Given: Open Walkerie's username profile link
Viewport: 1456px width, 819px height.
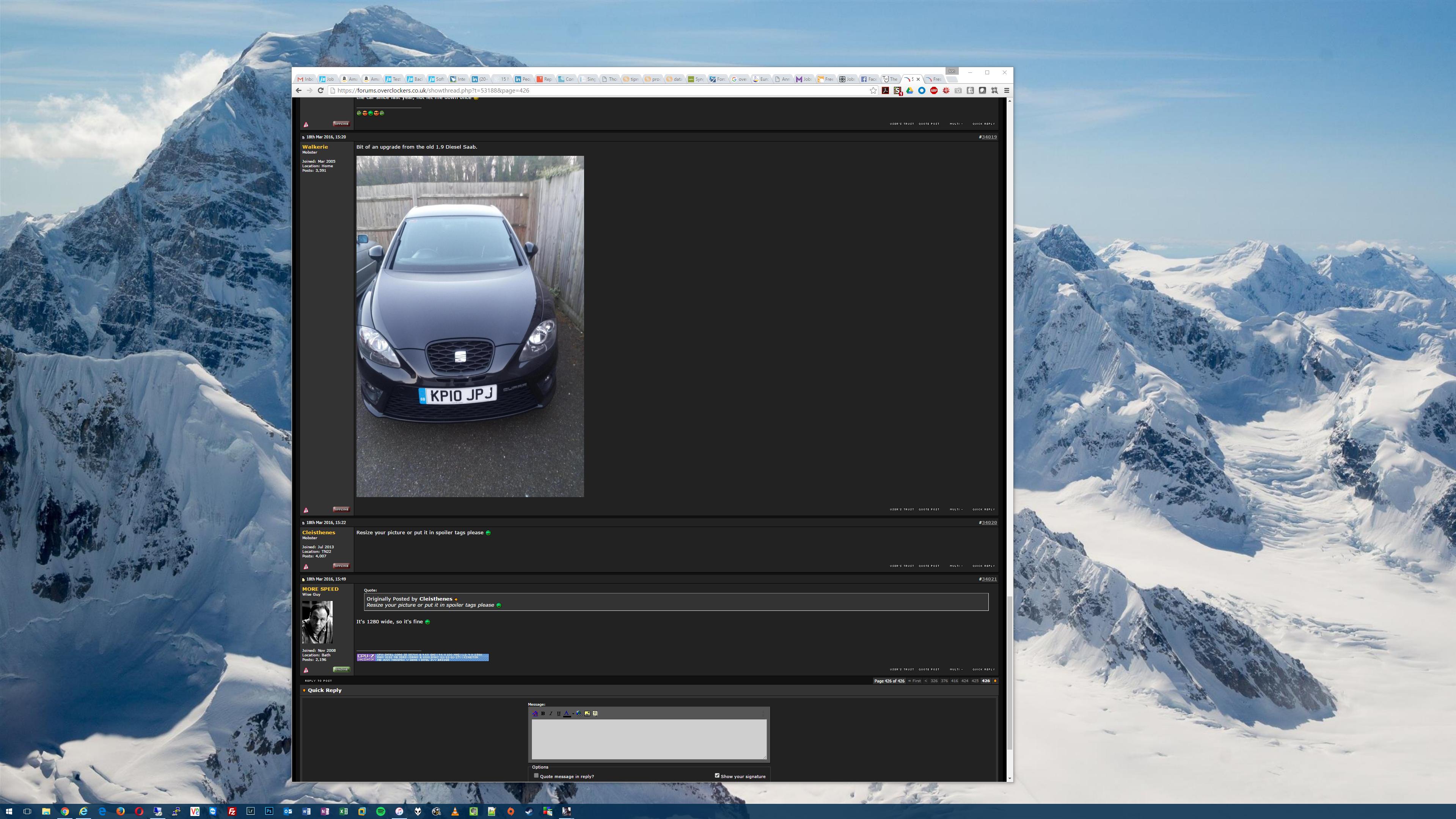Looking at the screenshot, I should pos(315,147).
